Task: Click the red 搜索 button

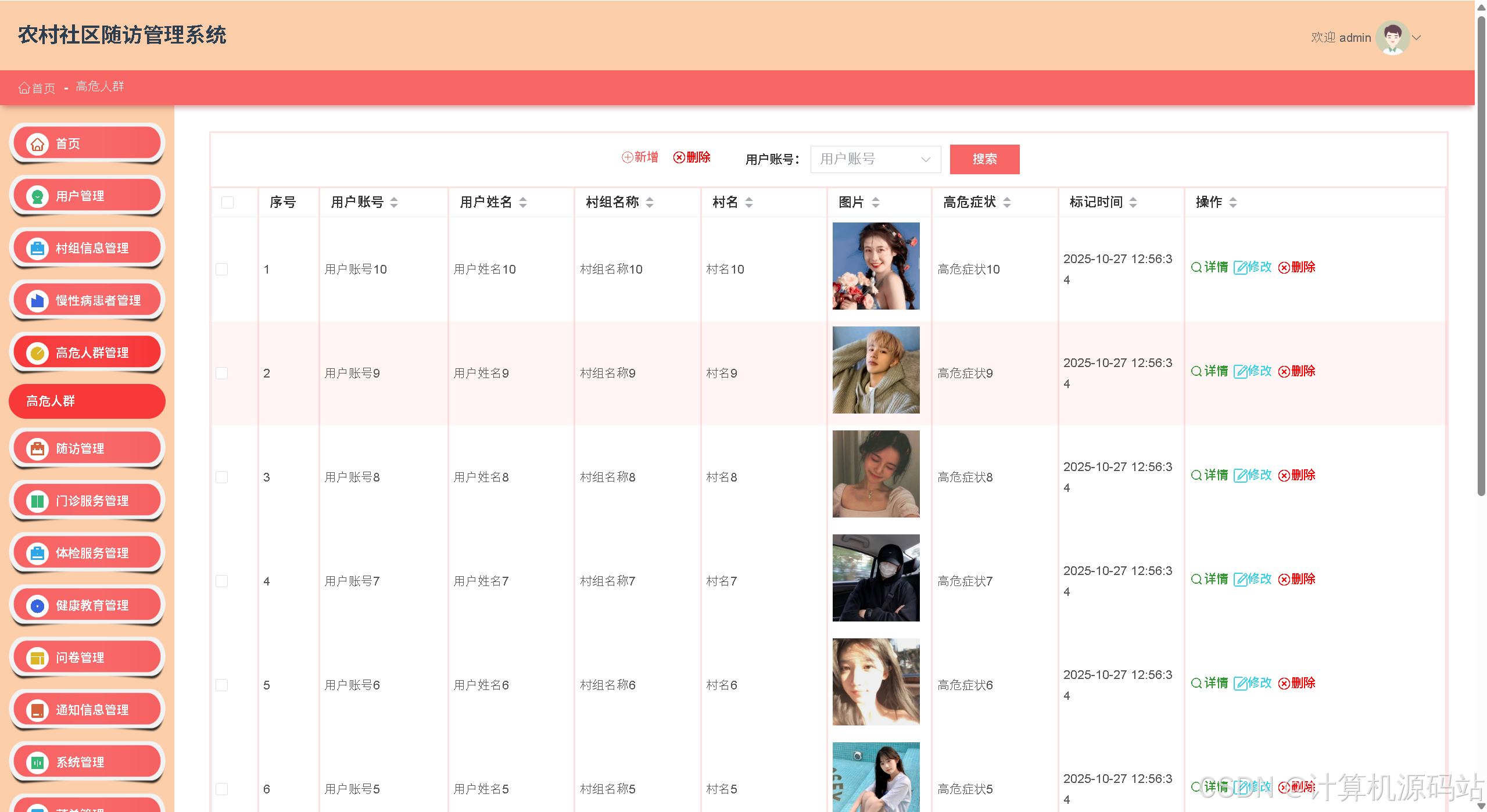Action: point(984,159)
